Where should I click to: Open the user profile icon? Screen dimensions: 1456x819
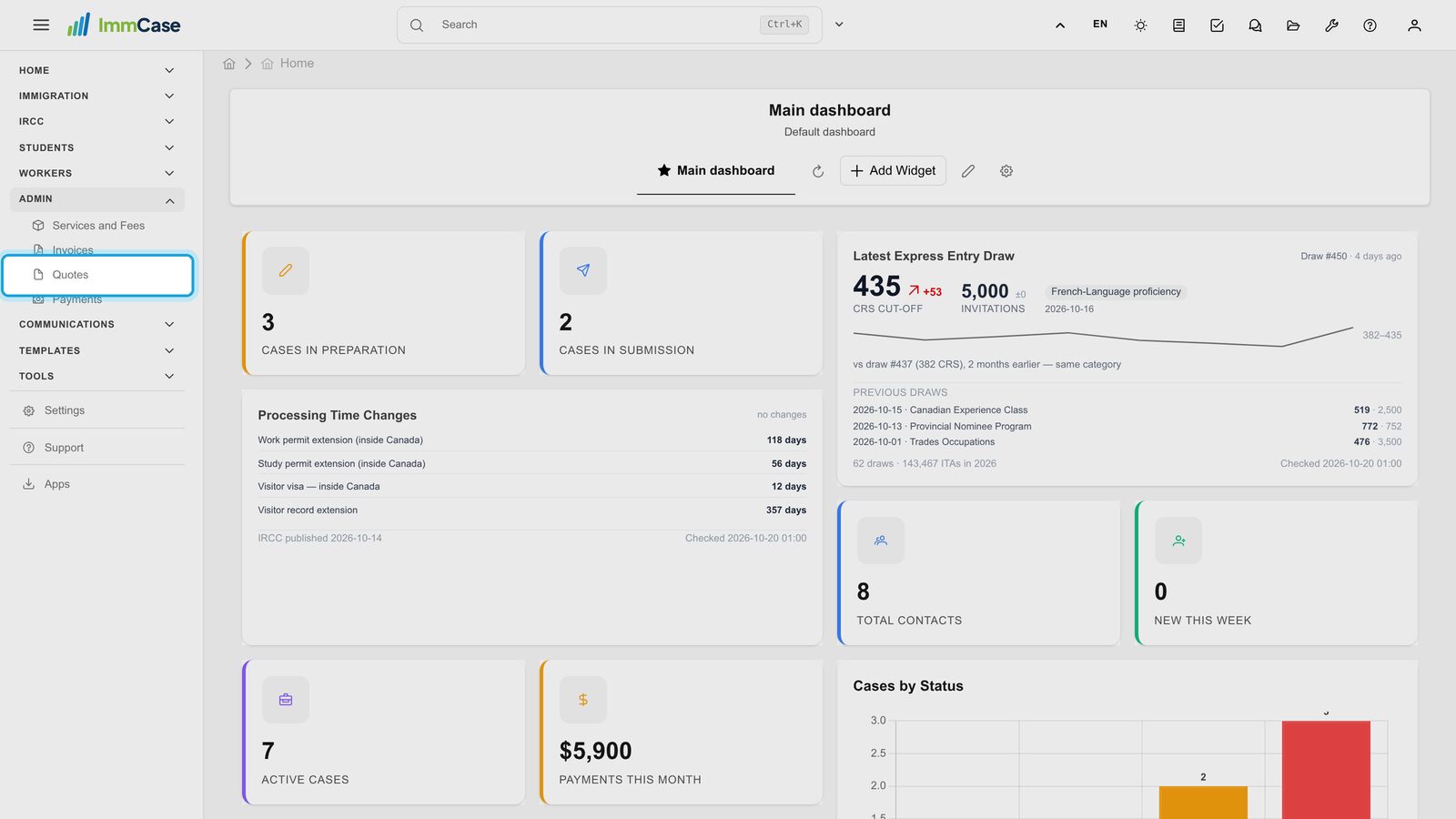(x=1414, y=25)
